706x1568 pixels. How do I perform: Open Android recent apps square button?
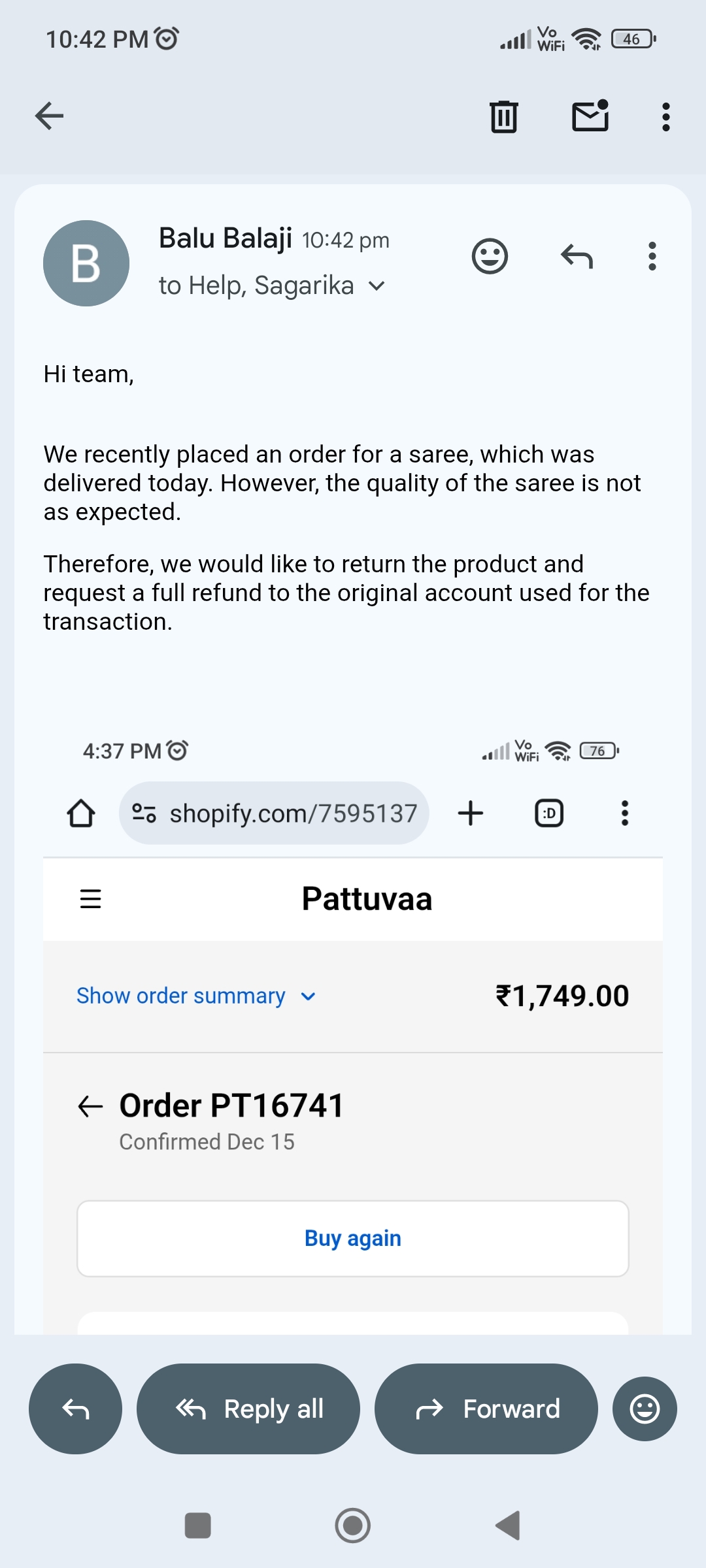pyautogui.click(x=198, y=1526)
